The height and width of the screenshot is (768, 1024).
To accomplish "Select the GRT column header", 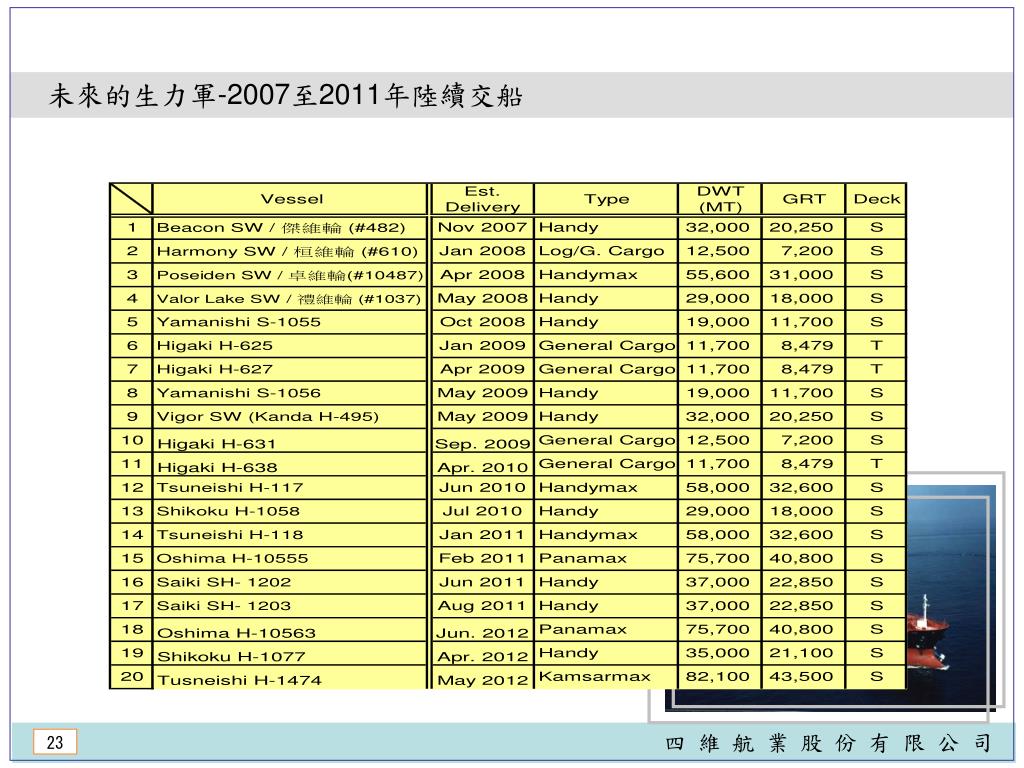I will click(x=803, y=199).
